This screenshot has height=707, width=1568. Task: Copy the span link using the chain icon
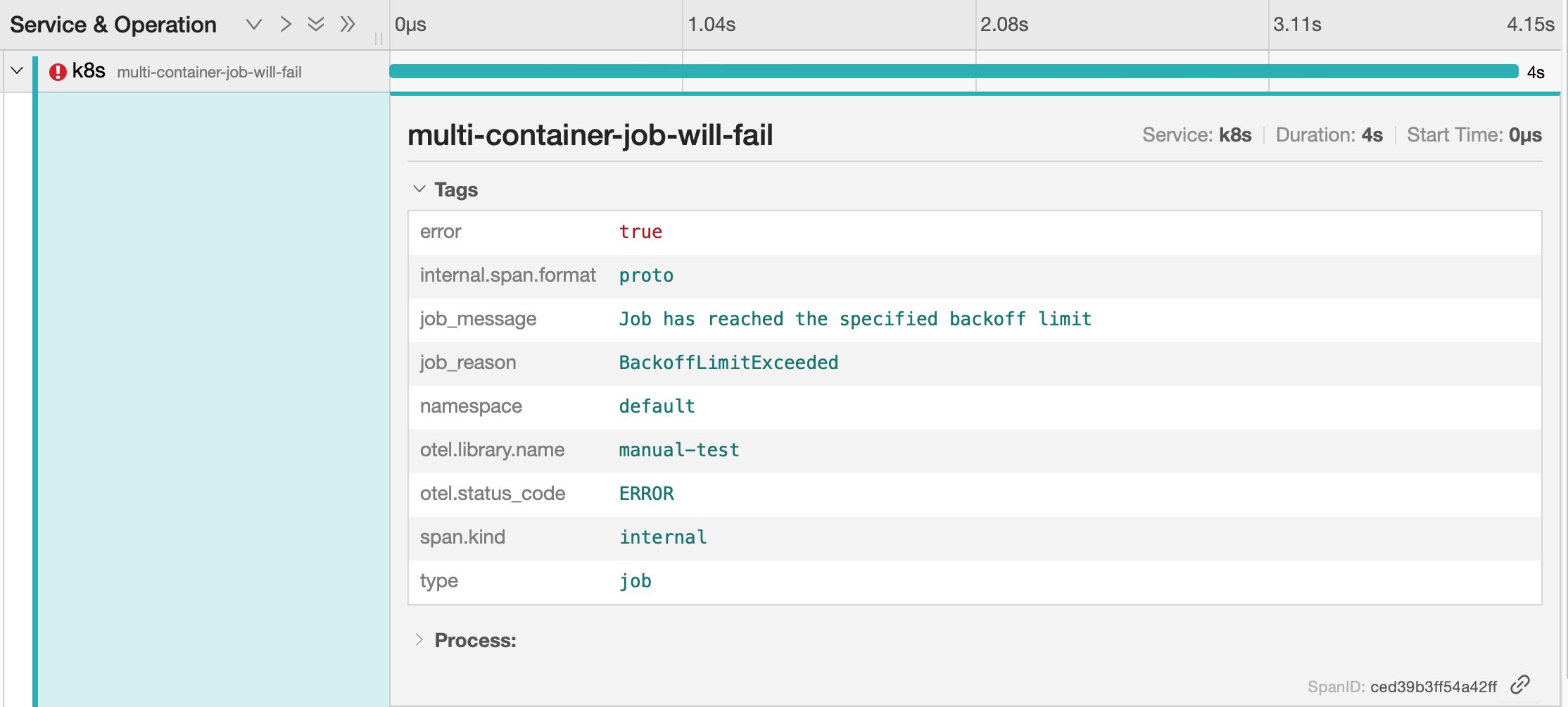(x=1520, y=684)
